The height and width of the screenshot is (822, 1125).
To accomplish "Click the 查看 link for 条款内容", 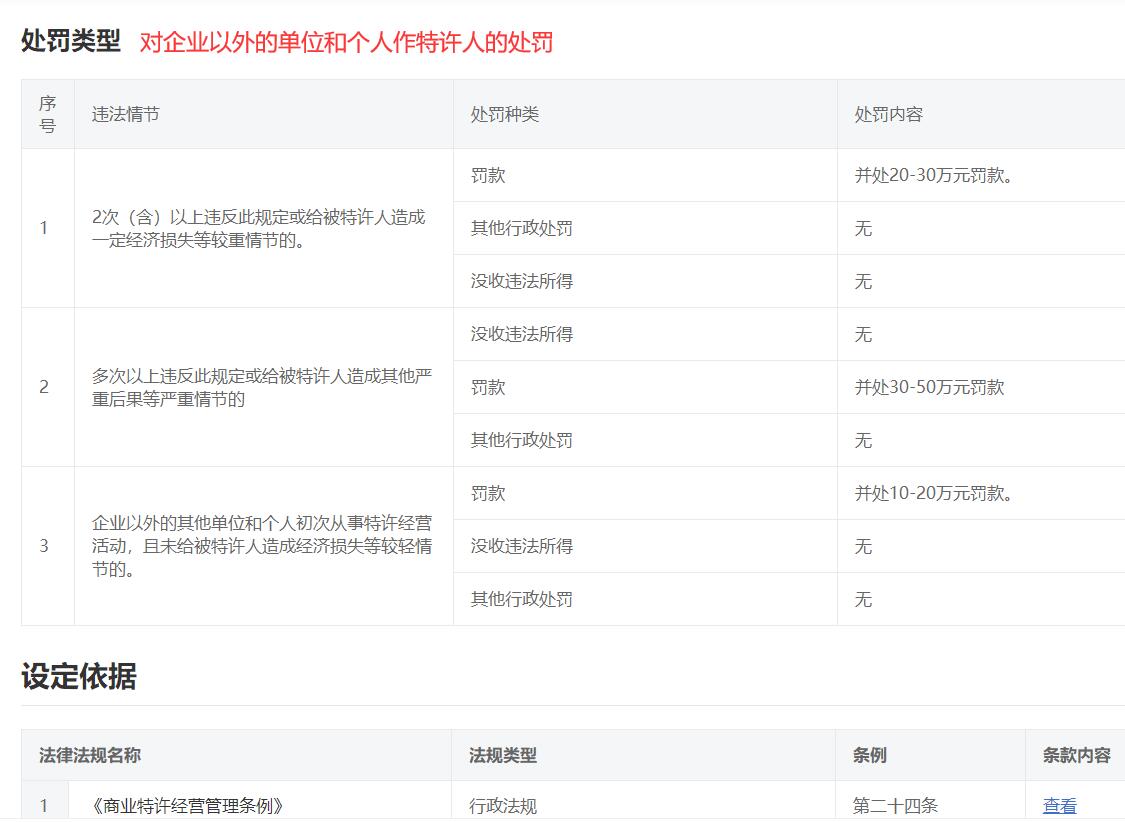I will pyautogui.click(x=1059, y=805).
